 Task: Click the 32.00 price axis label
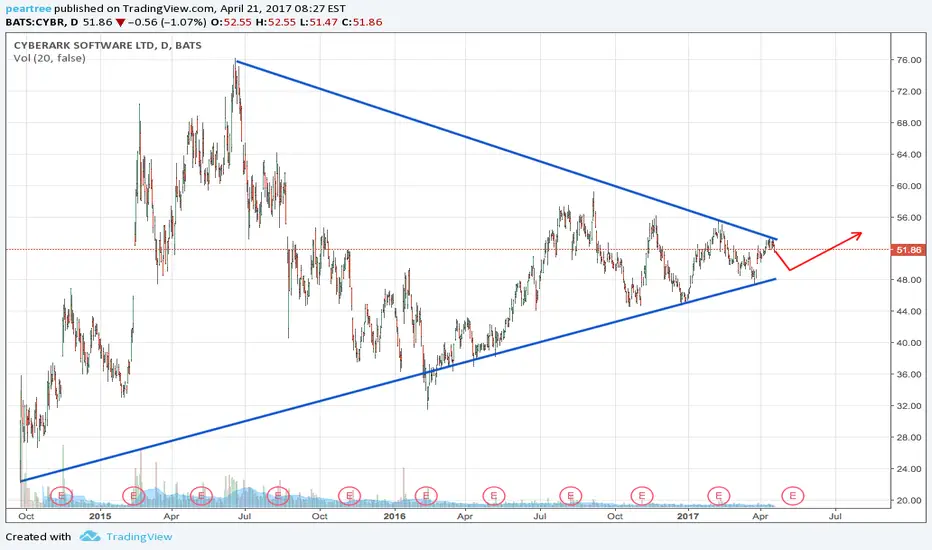click(x=909, y=406)
